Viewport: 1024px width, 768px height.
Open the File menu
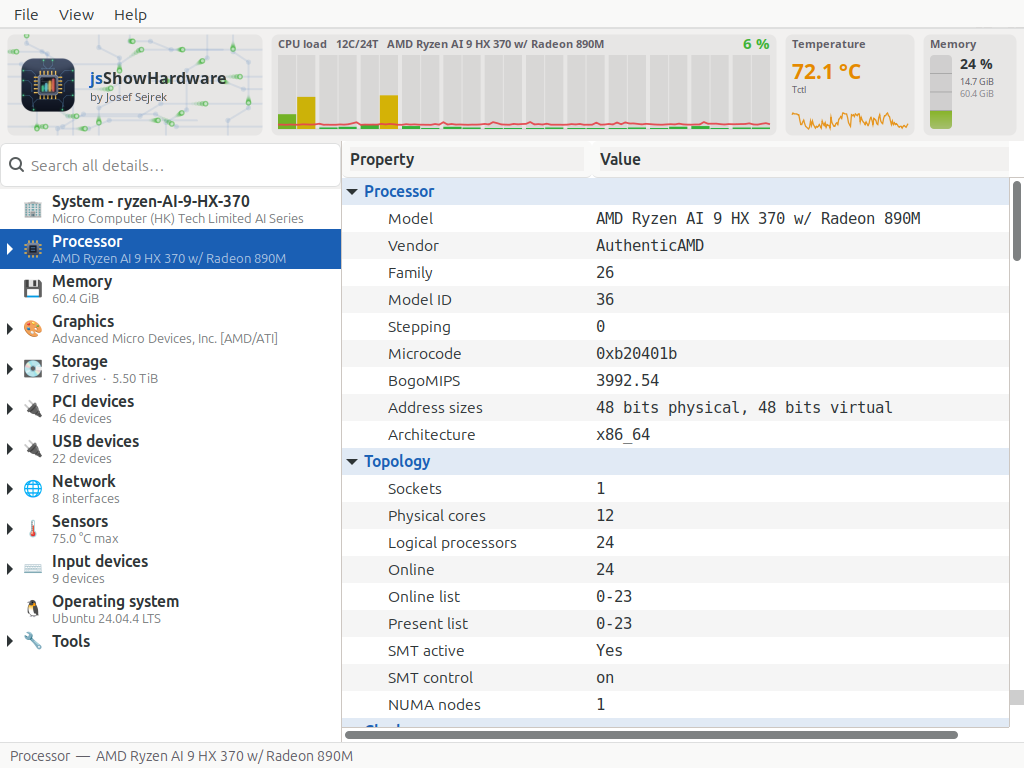tap(26, 14)
